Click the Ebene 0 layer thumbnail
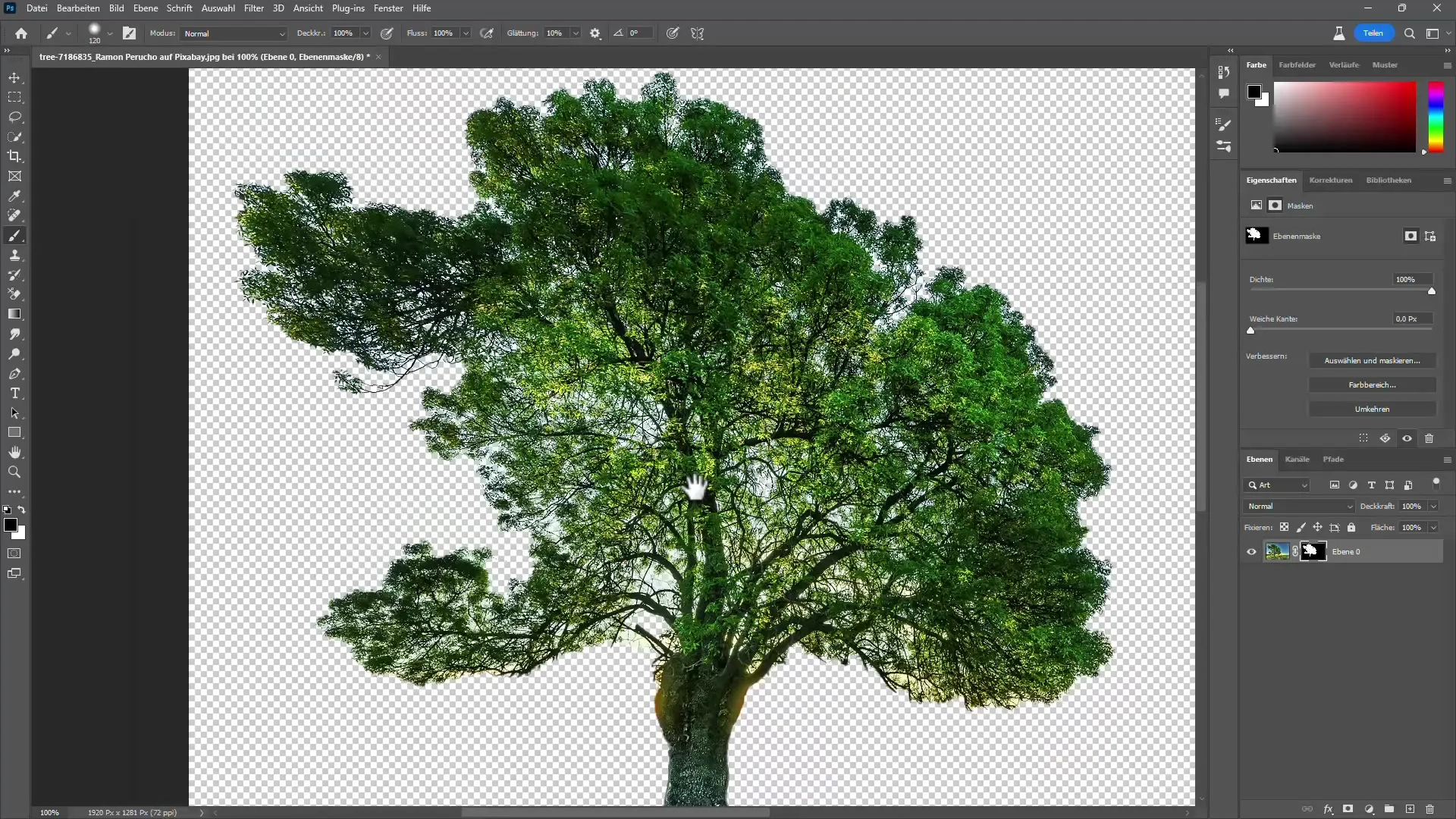The image size is (1456, 819). [x=1276, y=551]
